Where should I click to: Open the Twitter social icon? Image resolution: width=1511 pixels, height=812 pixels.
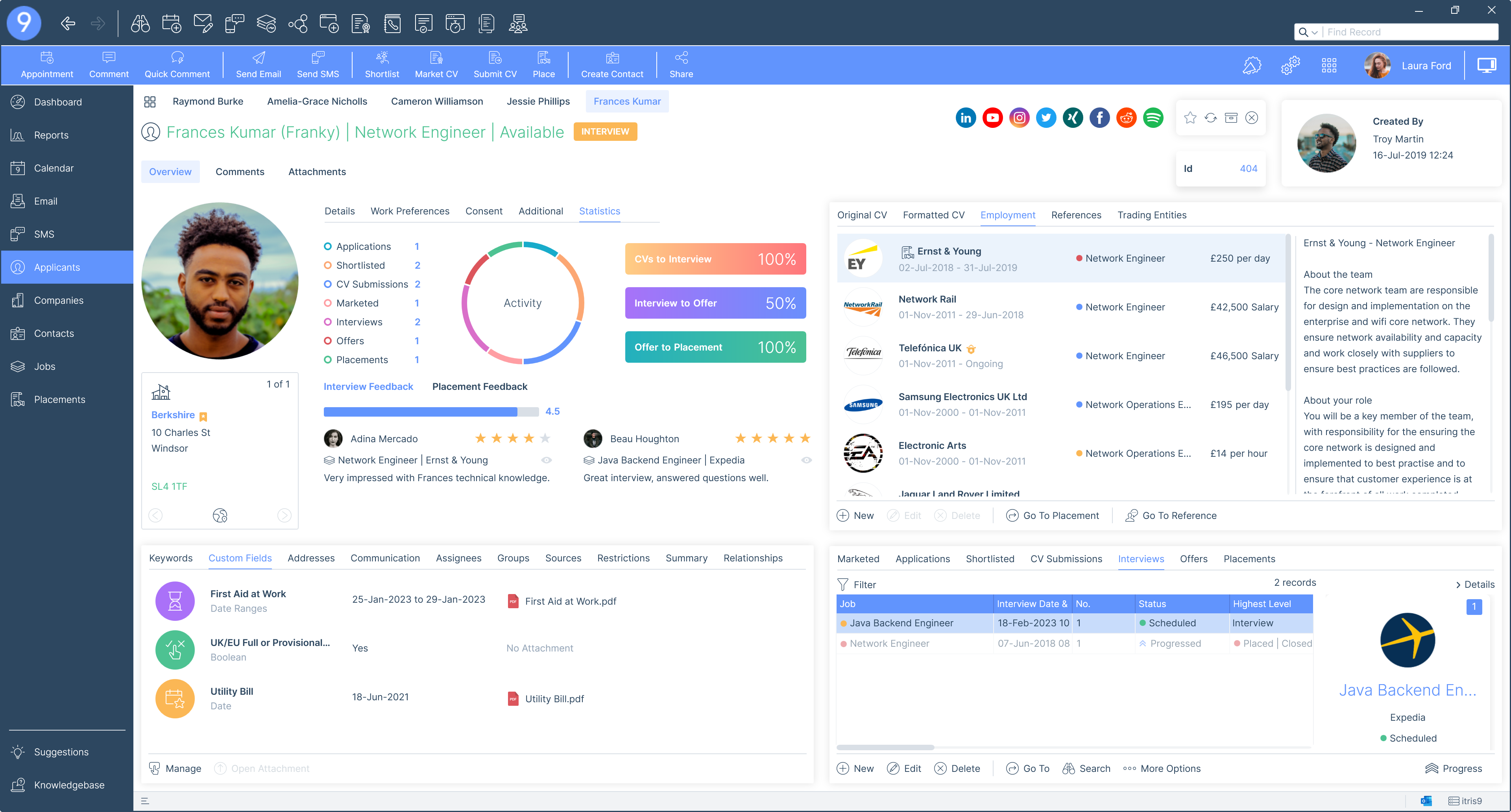(x=1046, y=118)
